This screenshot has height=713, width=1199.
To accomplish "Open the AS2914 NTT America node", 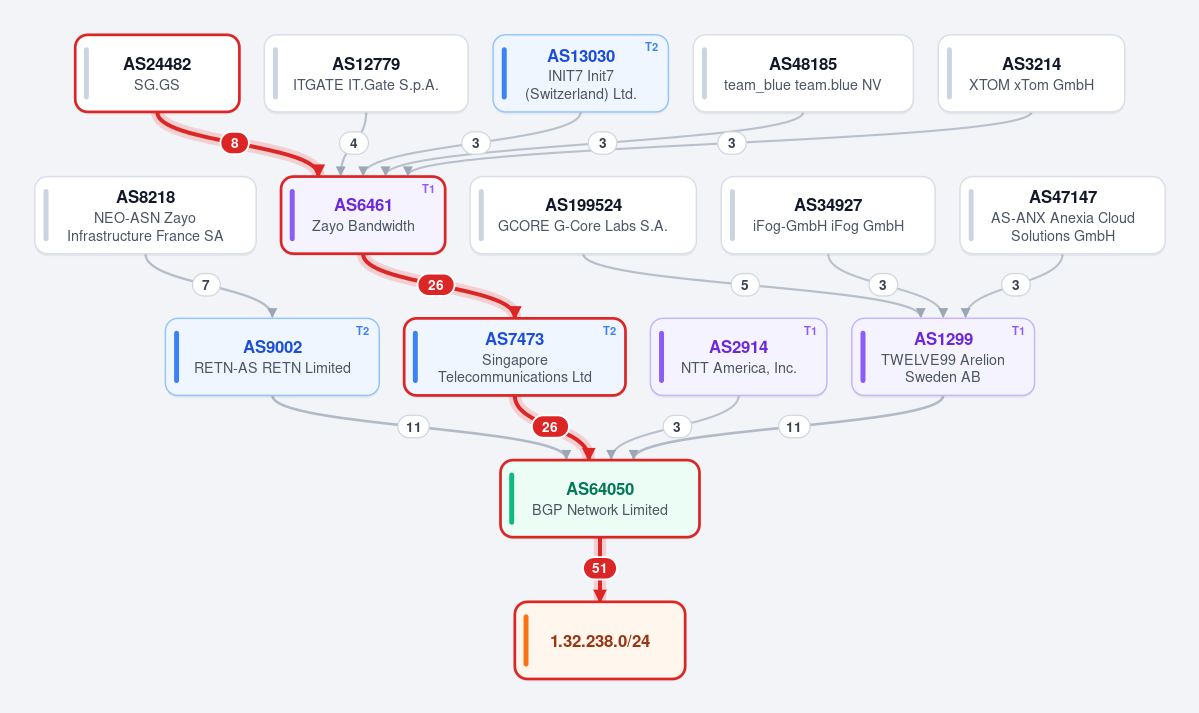I will 739,357.
